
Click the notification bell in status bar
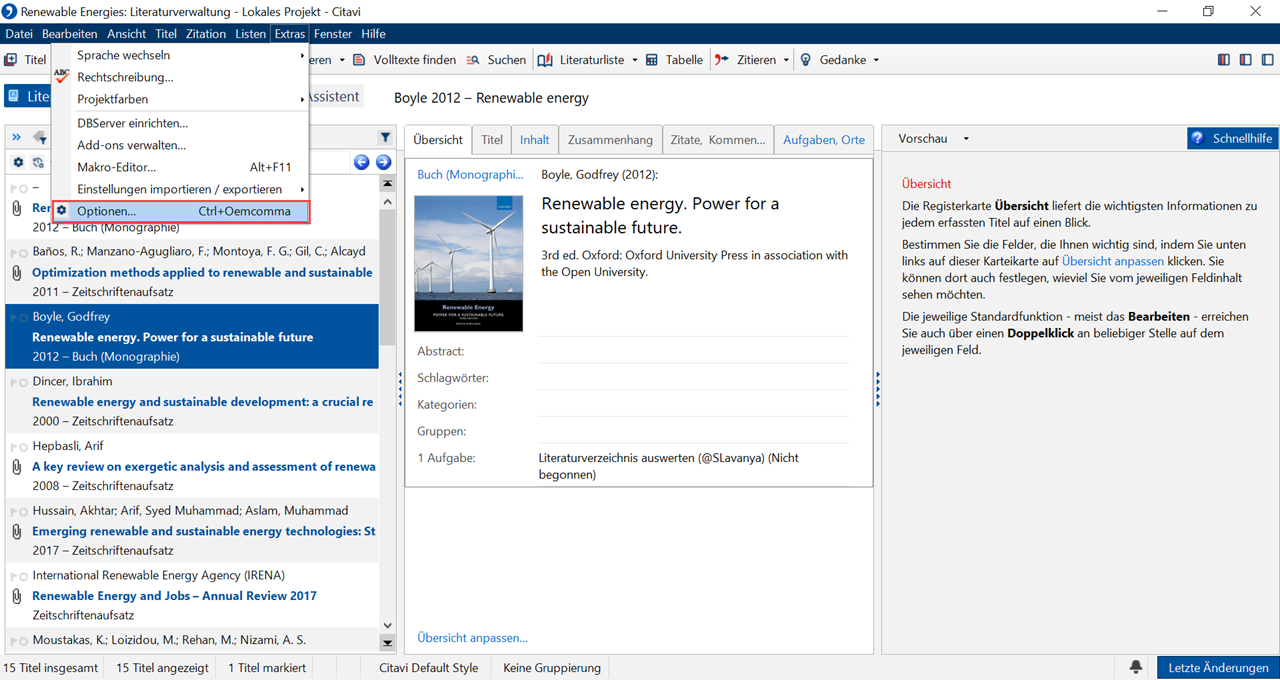[1136, 667]
